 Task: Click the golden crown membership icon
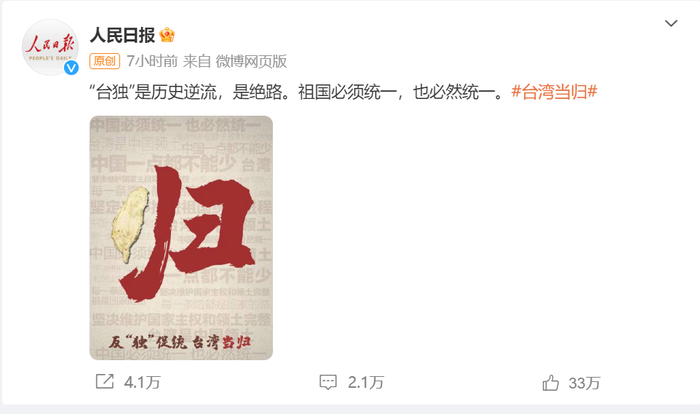point(167,35)
